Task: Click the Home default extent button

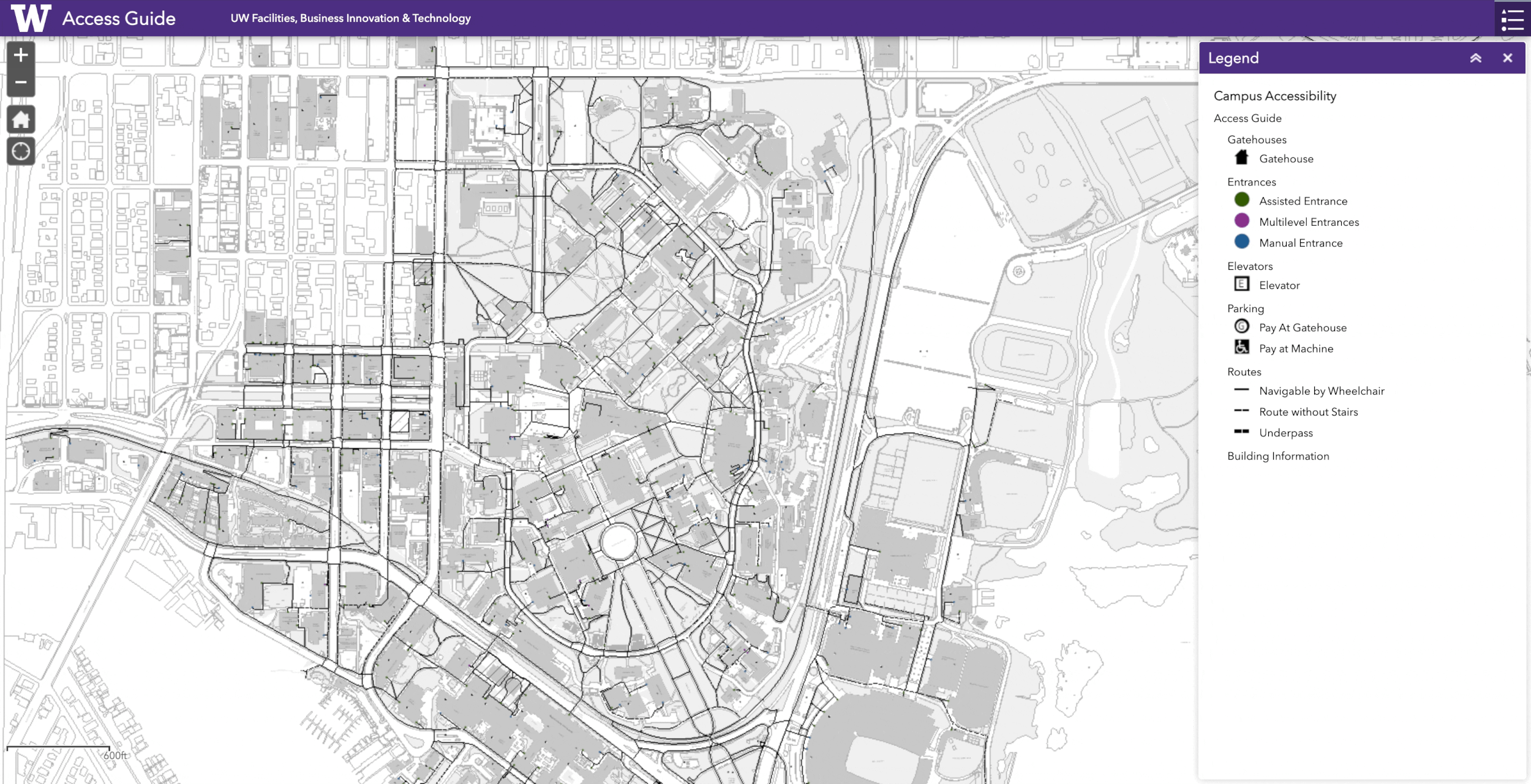Action: [21, 119]
